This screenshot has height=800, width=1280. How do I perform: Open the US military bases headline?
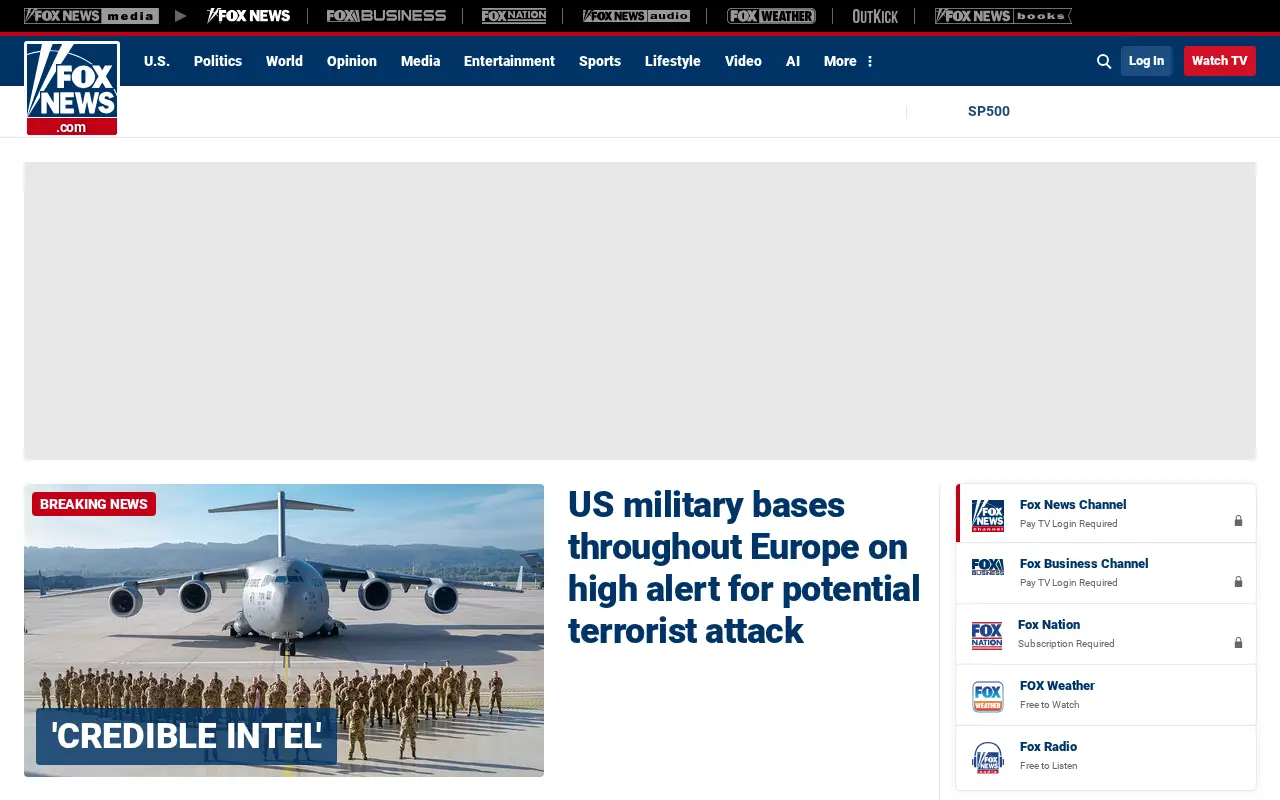[x=744, y=567]
